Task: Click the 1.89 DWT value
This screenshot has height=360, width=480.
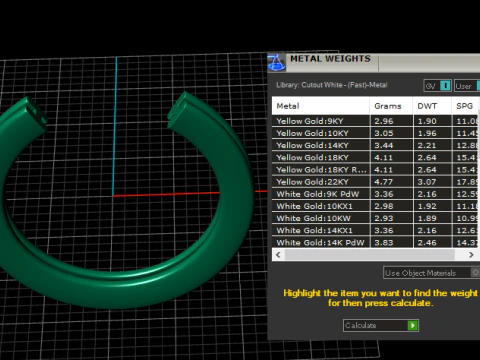Action: point(427,218)
